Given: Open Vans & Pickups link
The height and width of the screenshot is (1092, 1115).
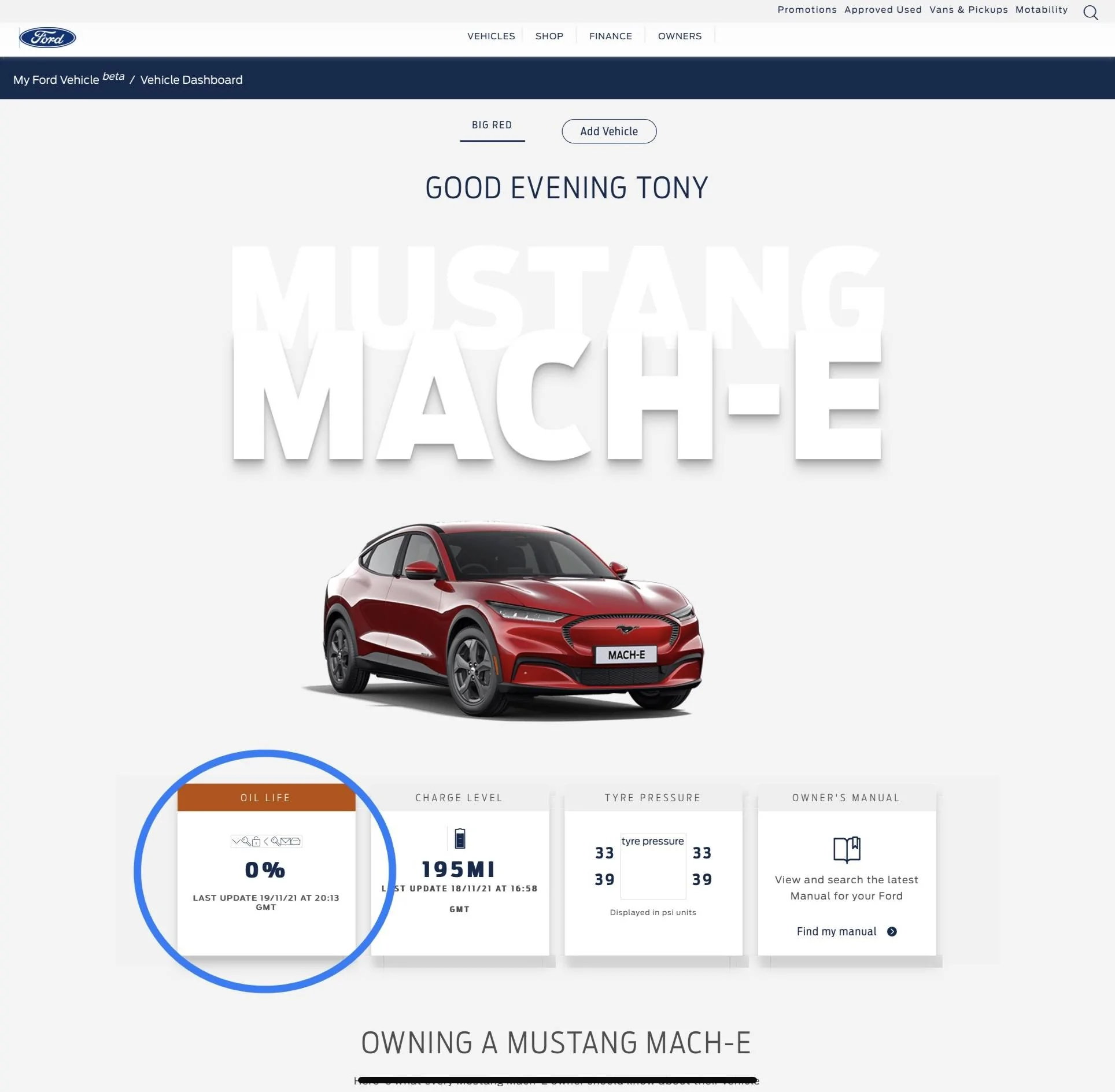Looking at the screenshot, I should pos(968,10).
